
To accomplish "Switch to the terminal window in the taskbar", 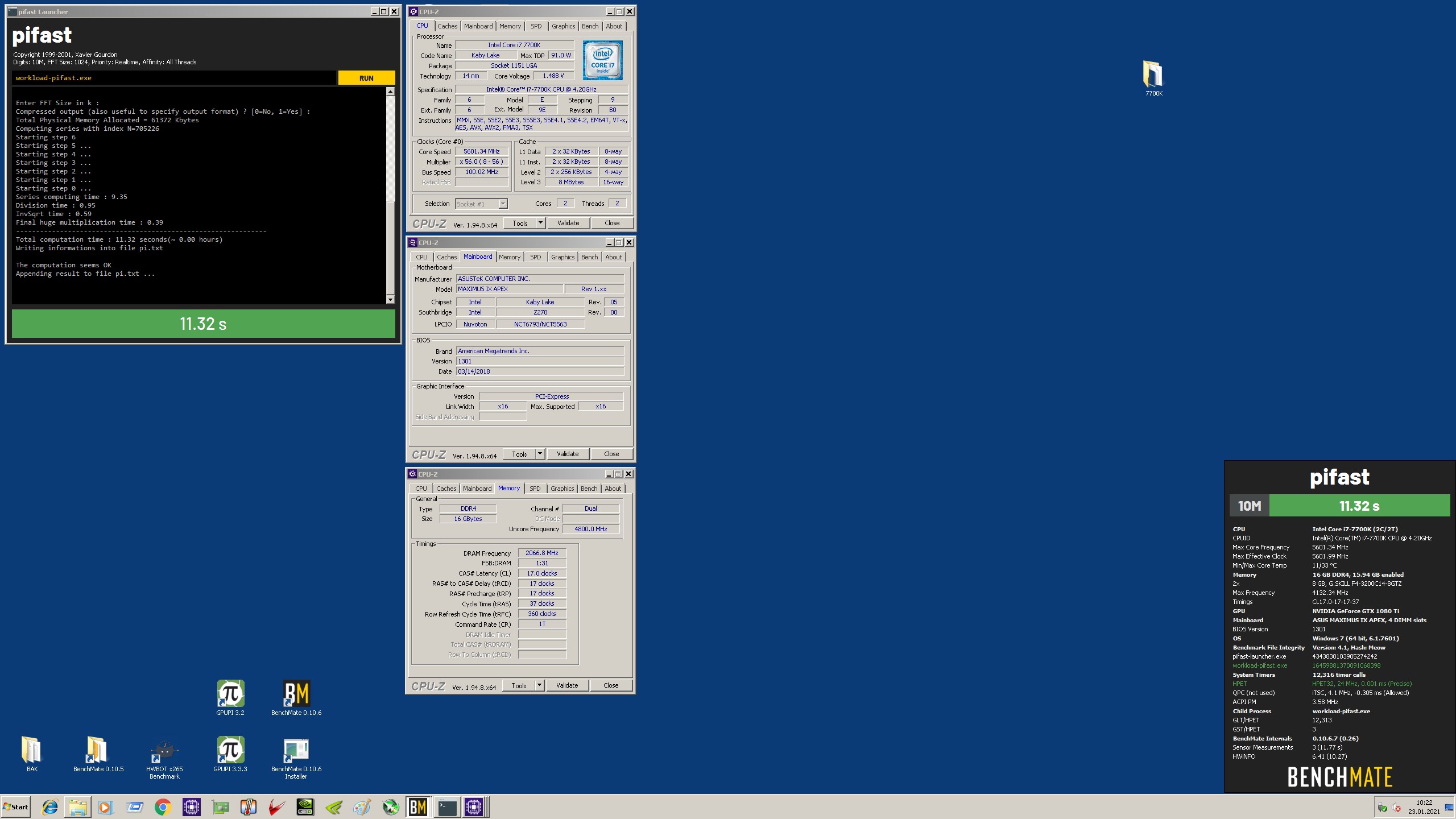I will 446,806.
